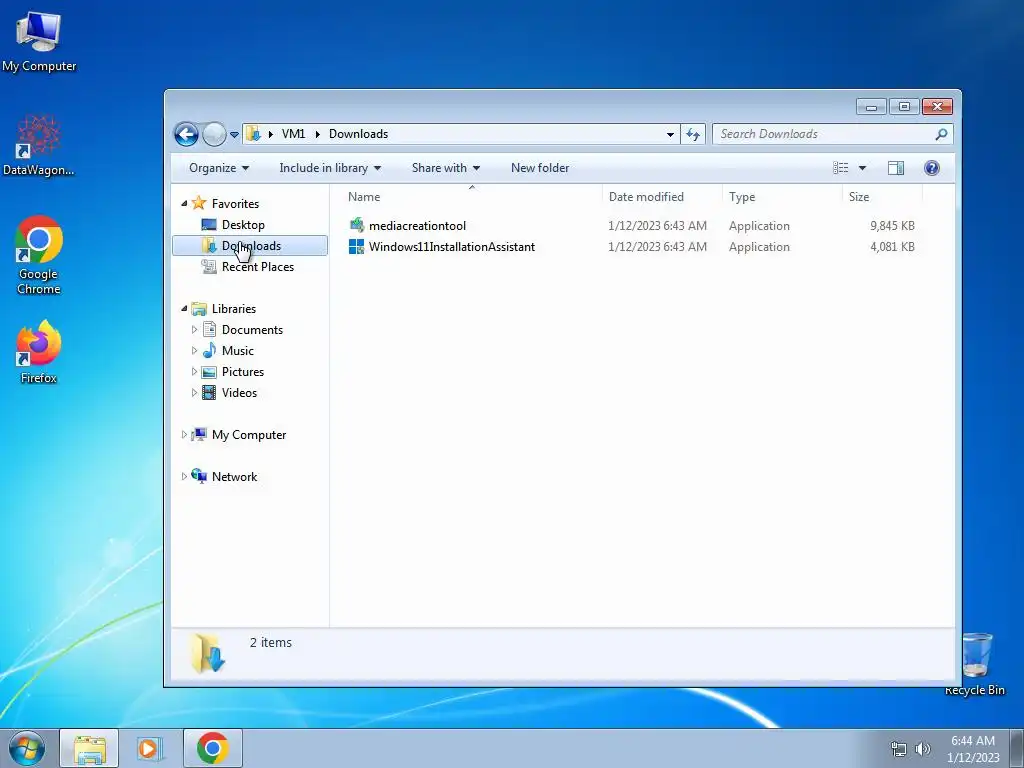1024x768 pixels.
Task: Select My Computer in navigation pane
Action: [x=249, y=435]
